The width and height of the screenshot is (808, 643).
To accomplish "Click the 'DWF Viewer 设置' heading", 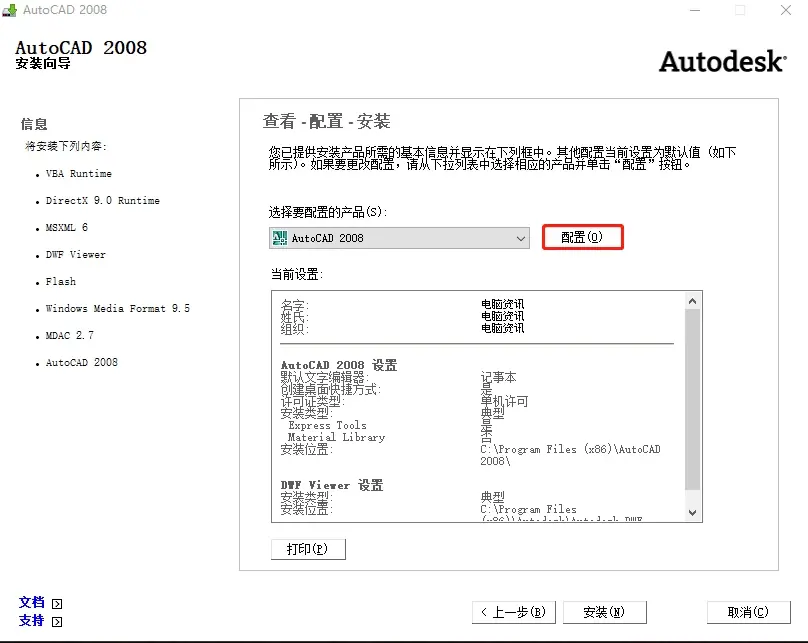I will [332, 485].
